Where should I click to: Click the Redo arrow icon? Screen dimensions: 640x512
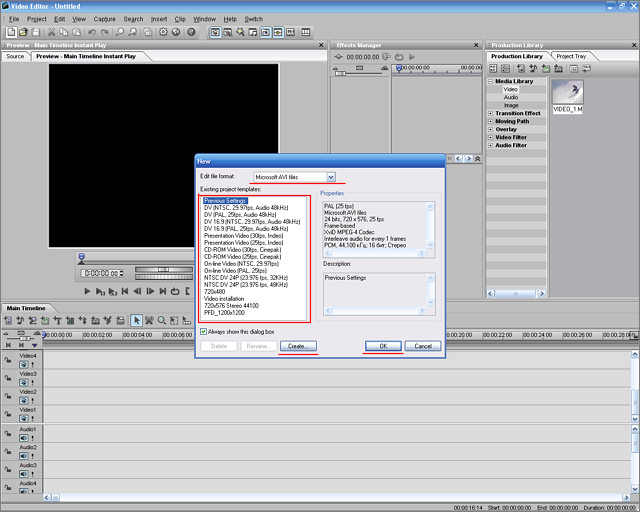click(x=105, y=32)
